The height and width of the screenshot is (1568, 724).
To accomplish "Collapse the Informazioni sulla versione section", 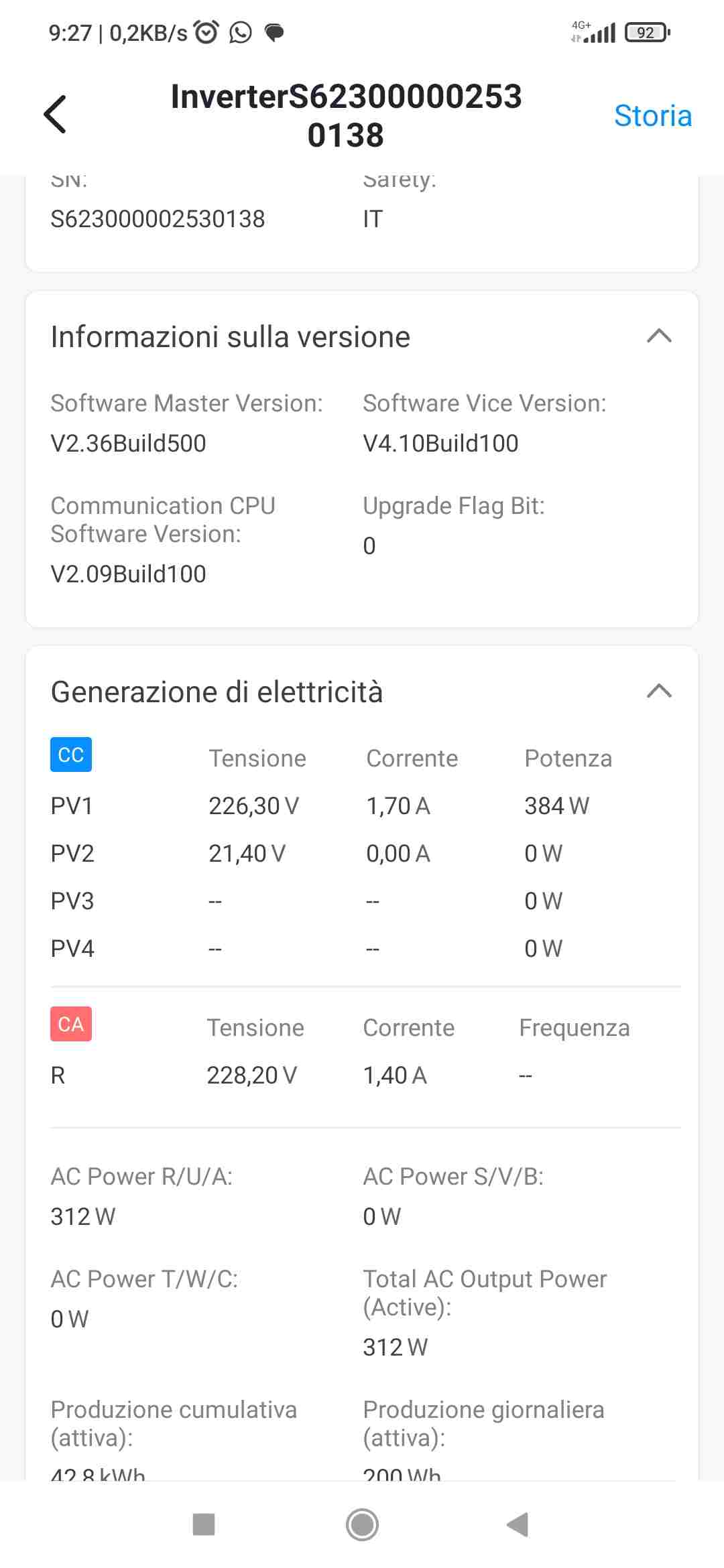I will (x=659, y=336).
